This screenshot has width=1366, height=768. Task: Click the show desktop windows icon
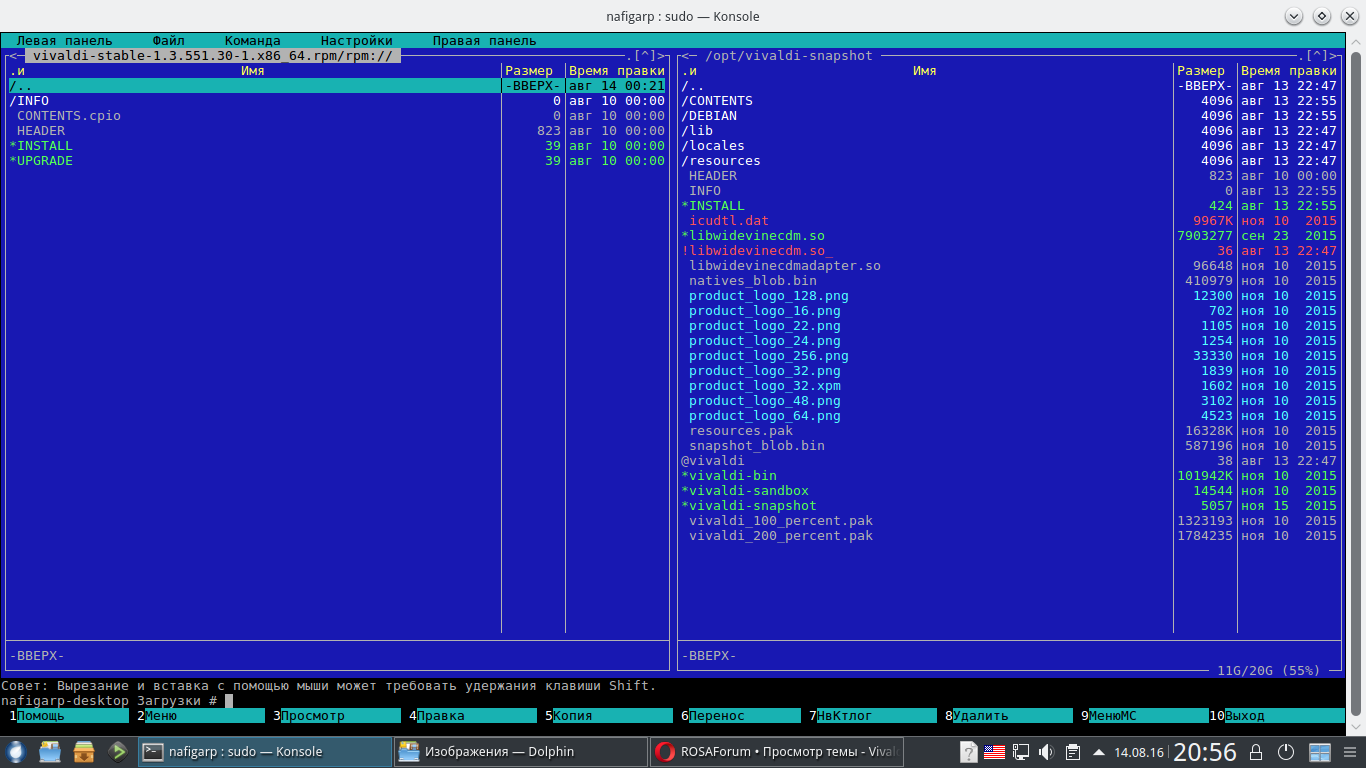click(1320, 752)
